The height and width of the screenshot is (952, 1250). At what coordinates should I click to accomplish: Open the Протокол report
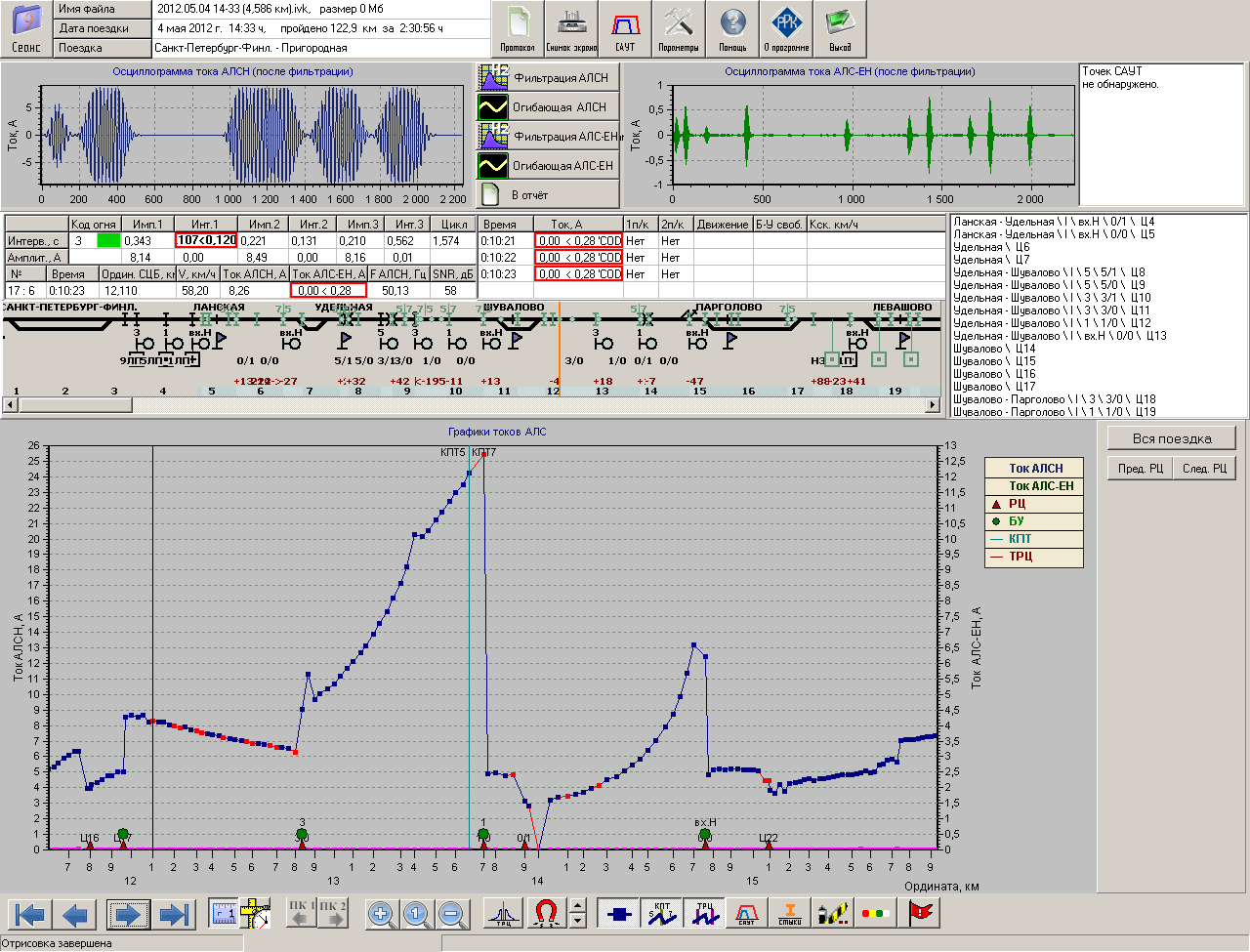pyautogui.click(x=517, y=29)
